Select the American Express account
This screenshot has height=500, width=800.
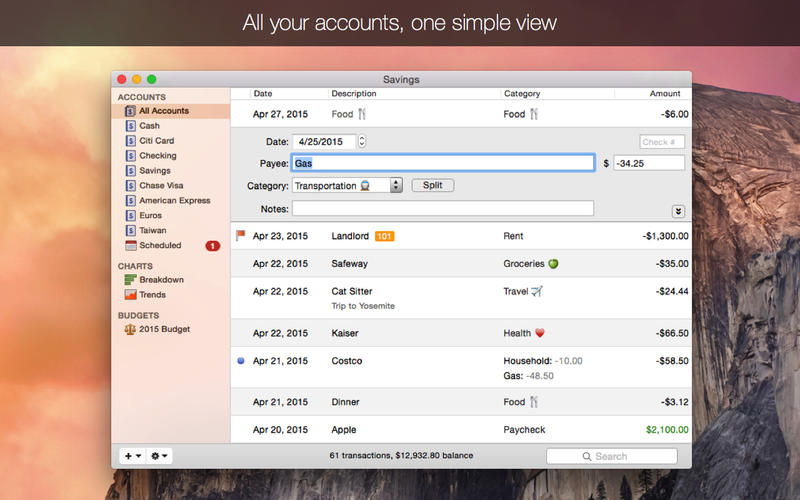point(174,200)
